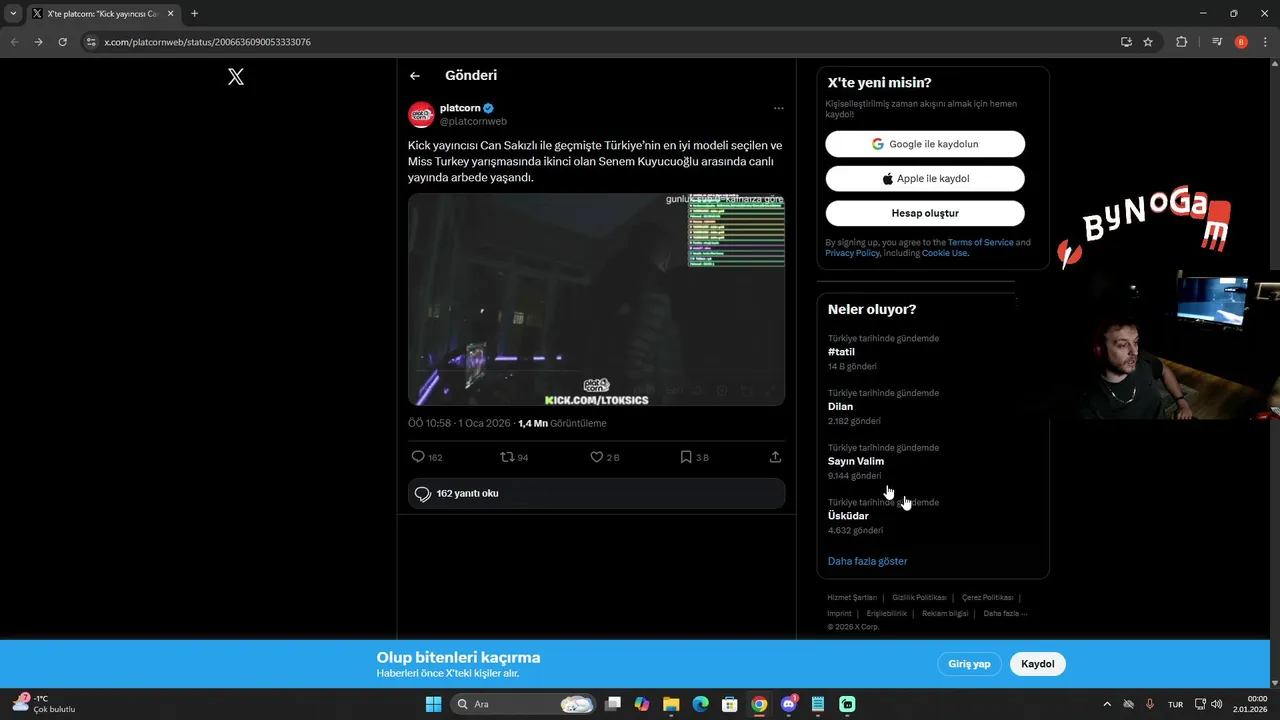Open Microsoft Store from taskbar
The width and height of the screenshot is (1280, 720).
click(x=730, y=704)
